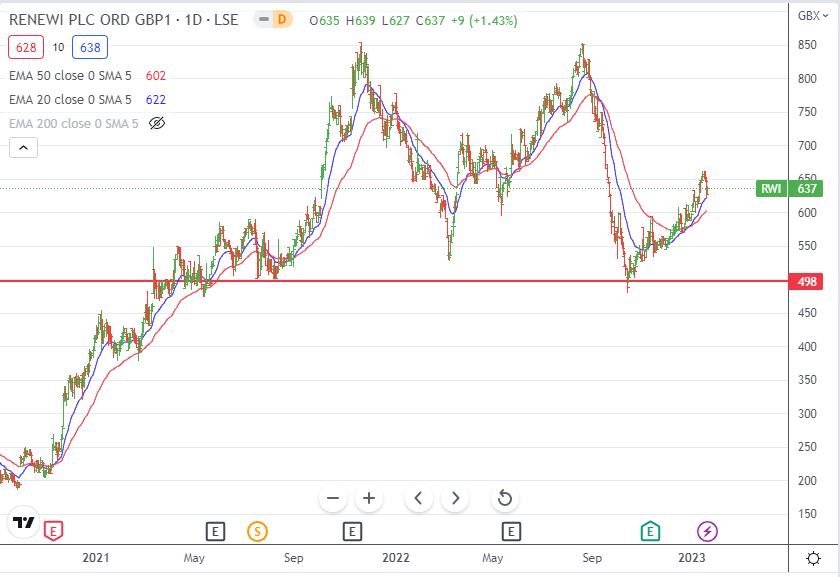Select the EMA 50 close indicator label

click(70, 76)
